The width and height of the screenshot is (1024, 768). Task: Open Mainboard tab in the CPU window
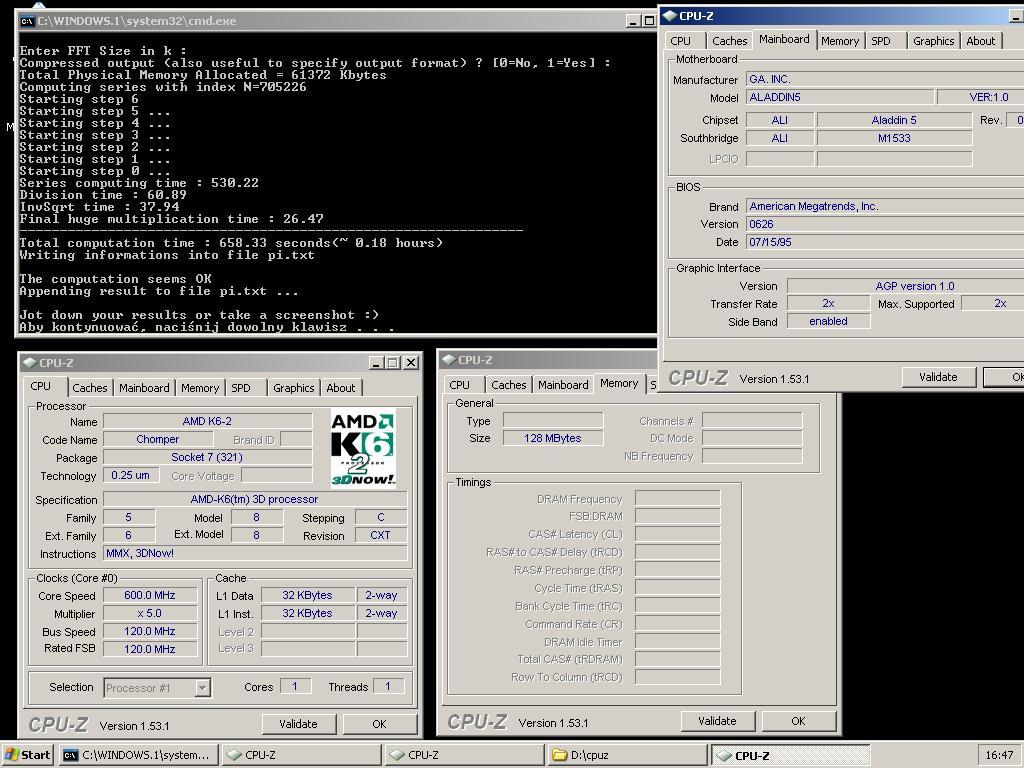(x=144, y=388)
